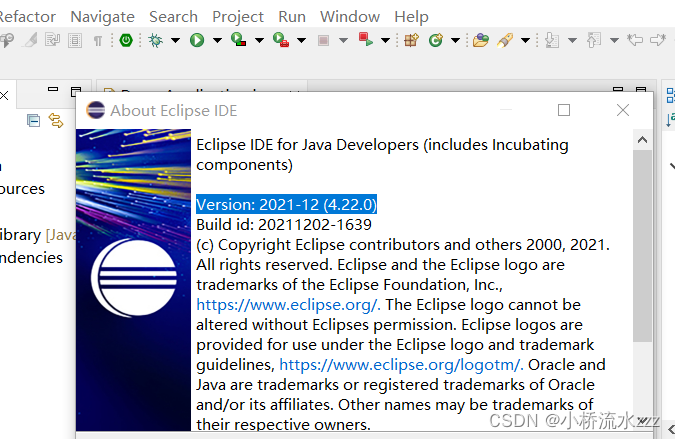Click the Relaunch red-square-with-arrow icon
675x439 pixels.
[365, 40]
